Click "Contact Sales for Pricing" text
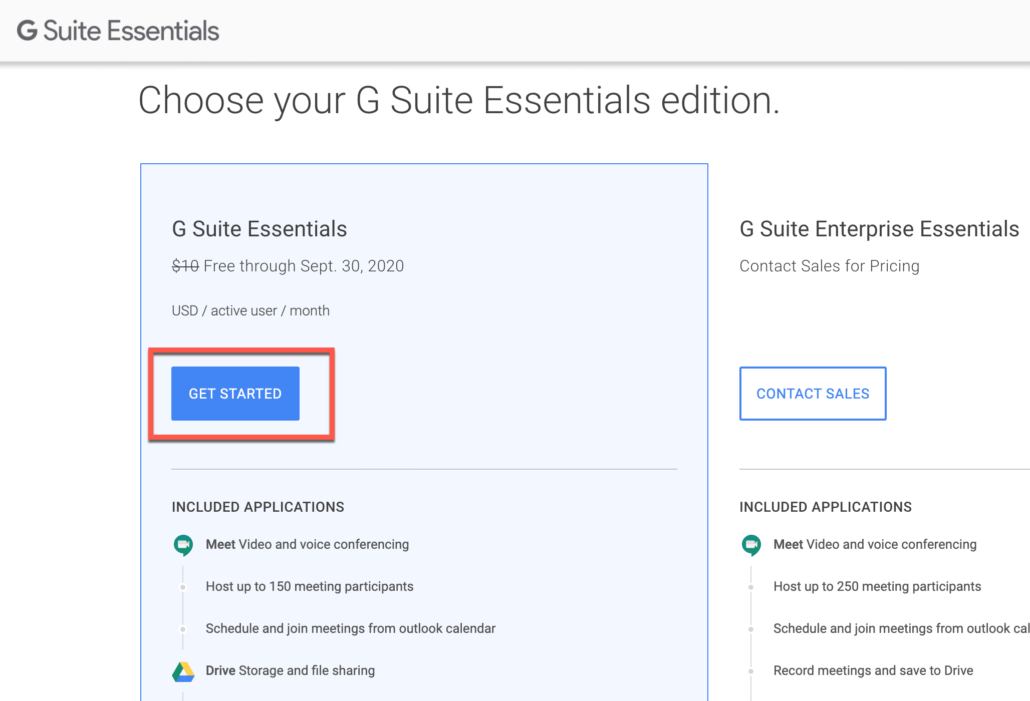The width and height of the screenshot is (1030, 701). tap(829, 266)
